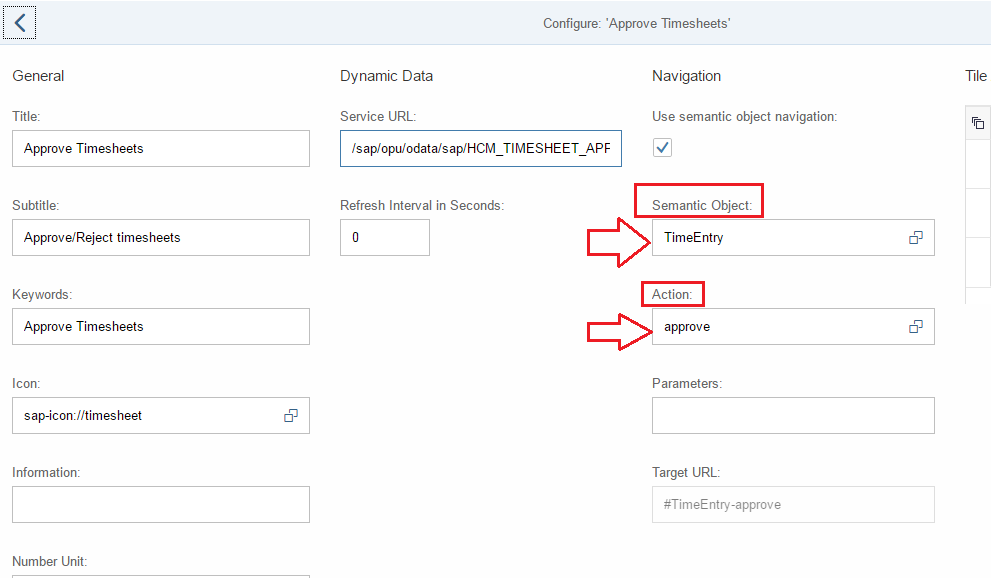Open value help for Icon field
991x578 pixels.
(291, 416)
